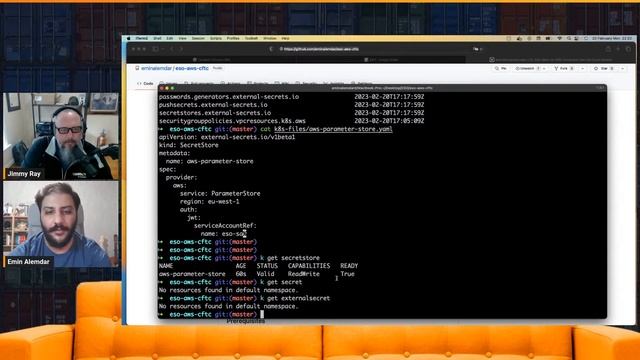Click the aws-parameter-store row in terminal
Image resolution: width=640 pixels, height=360 pixels.
(257, 274)
